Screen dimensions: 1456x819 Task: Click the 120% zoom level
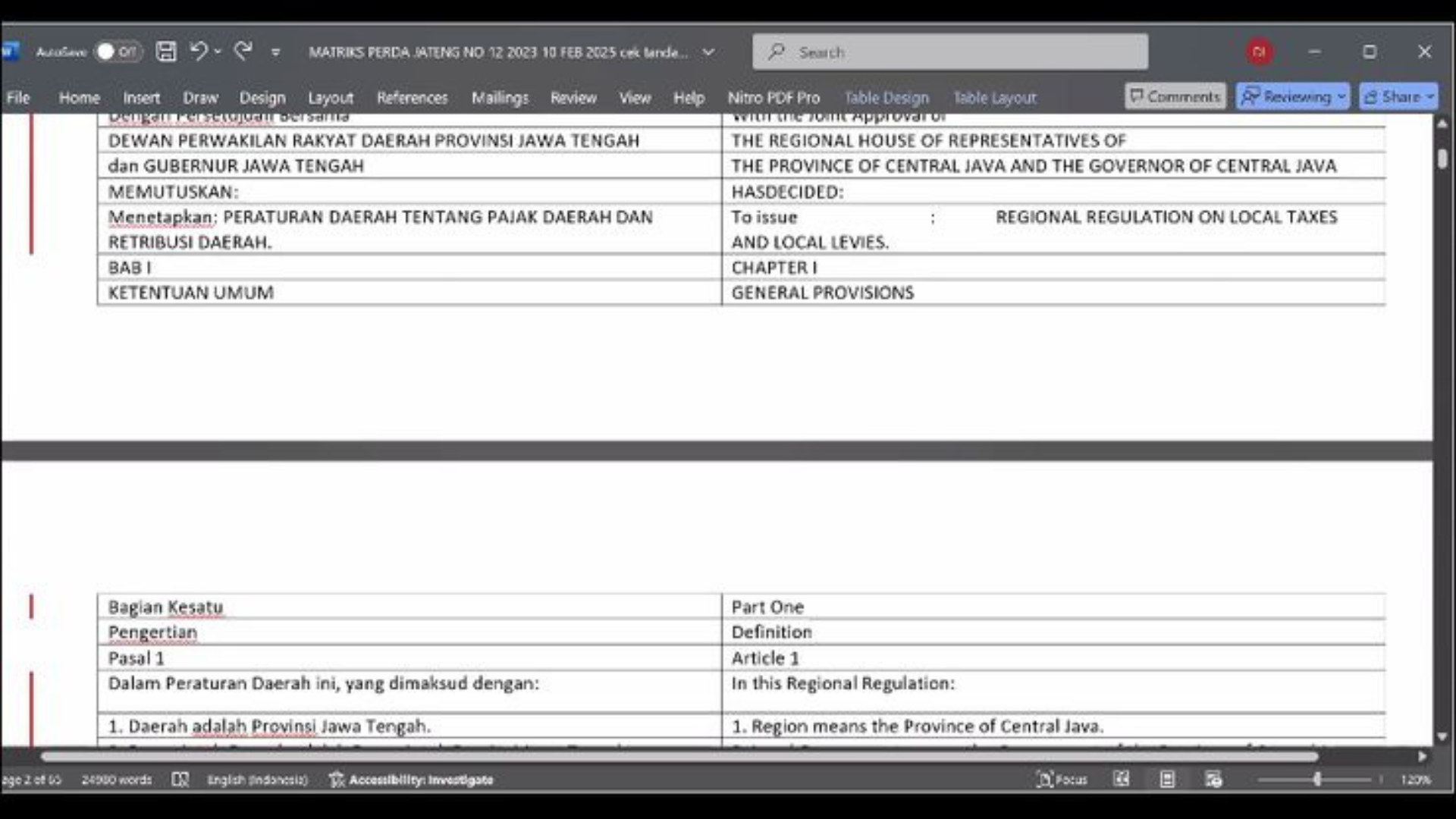pos(1415,780)
